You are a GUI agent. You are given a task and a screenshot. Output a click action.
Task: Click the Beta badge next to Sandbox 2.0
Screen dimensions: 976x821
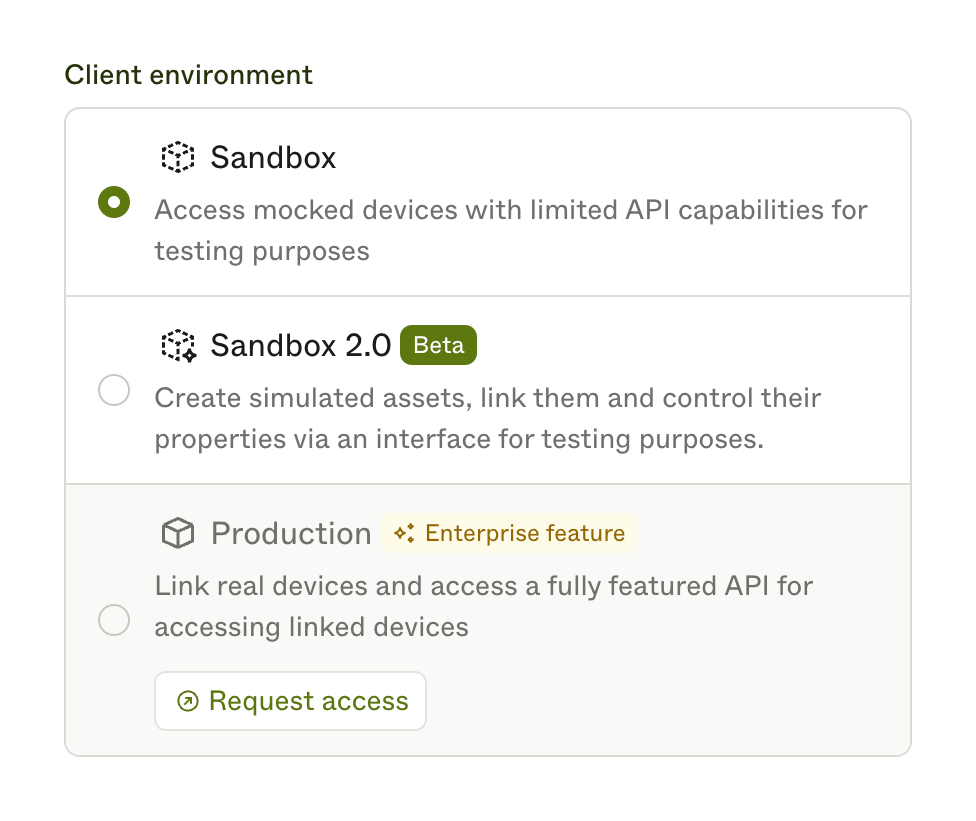pyautogui.click(x=438, y=345)
